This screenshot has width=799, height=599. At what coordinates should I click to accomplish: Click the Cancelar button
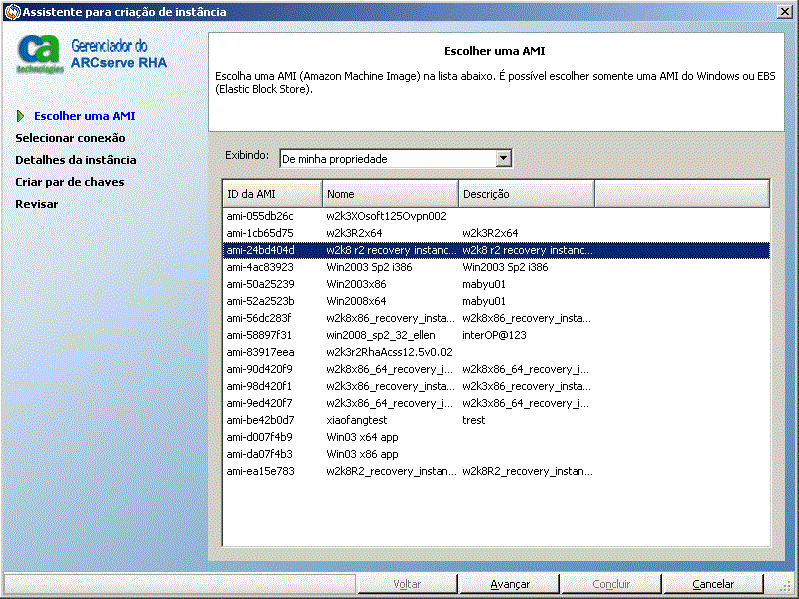pyautogui.click(x=713, y=584)
